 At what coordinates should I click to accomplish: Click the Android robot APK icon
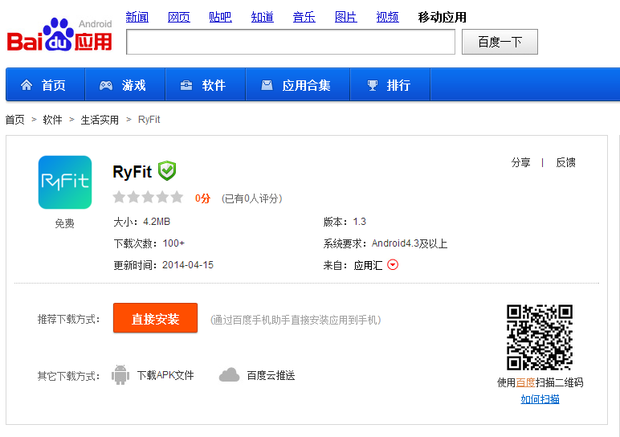pos(121,375)
